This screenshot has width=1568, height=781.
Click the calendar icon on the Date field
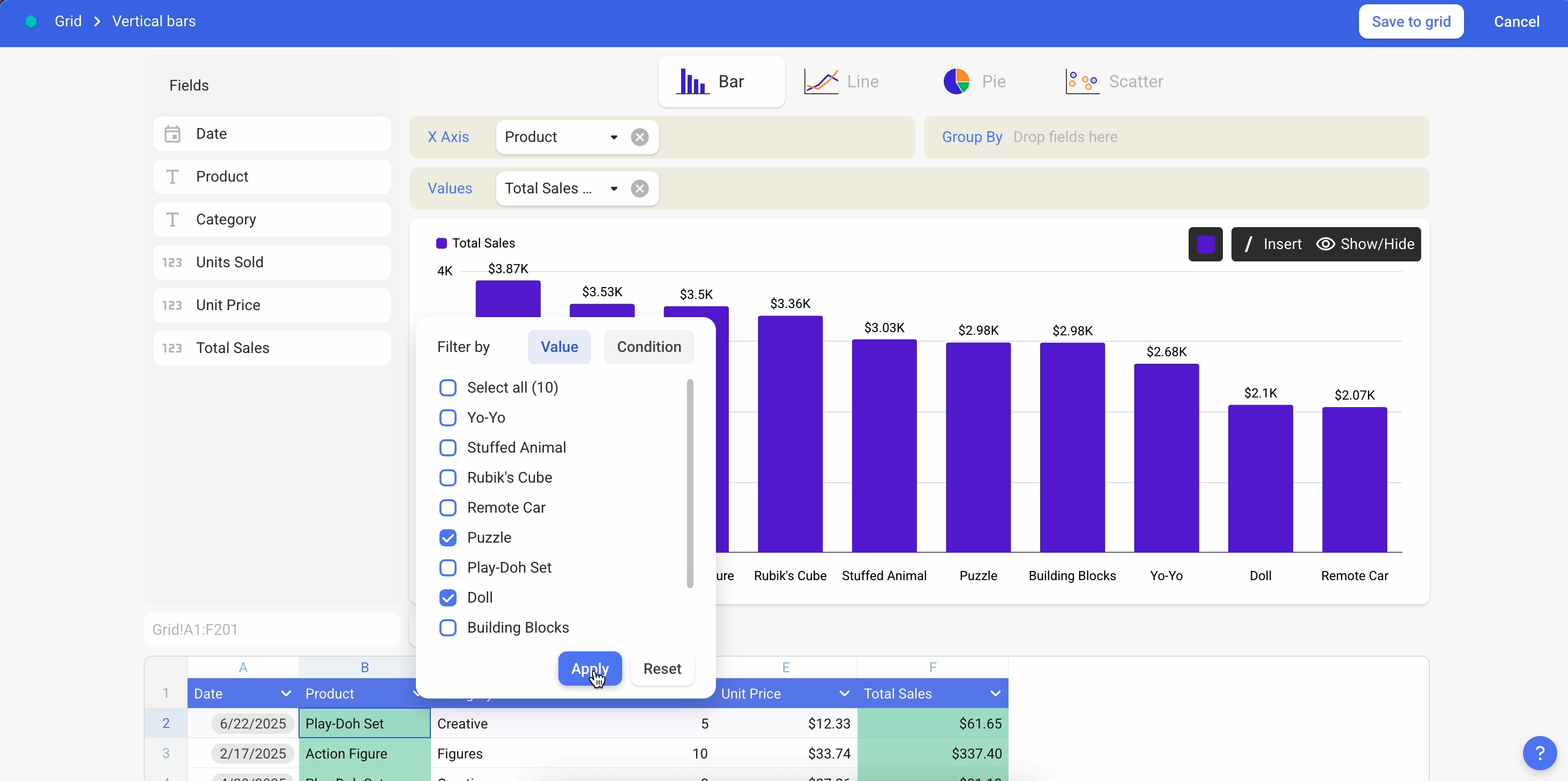(x=172, y=134)
